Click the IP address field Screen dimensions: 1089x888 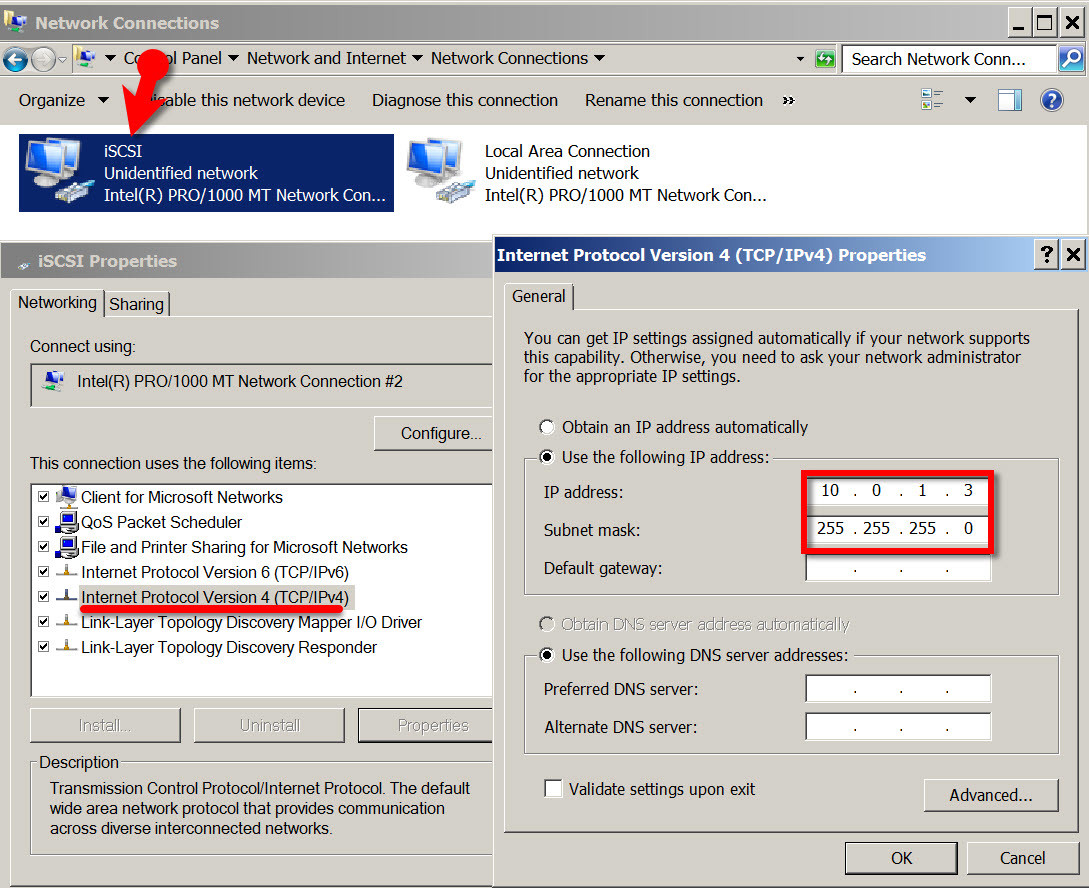pyautogui.click(x=898, y=491)
